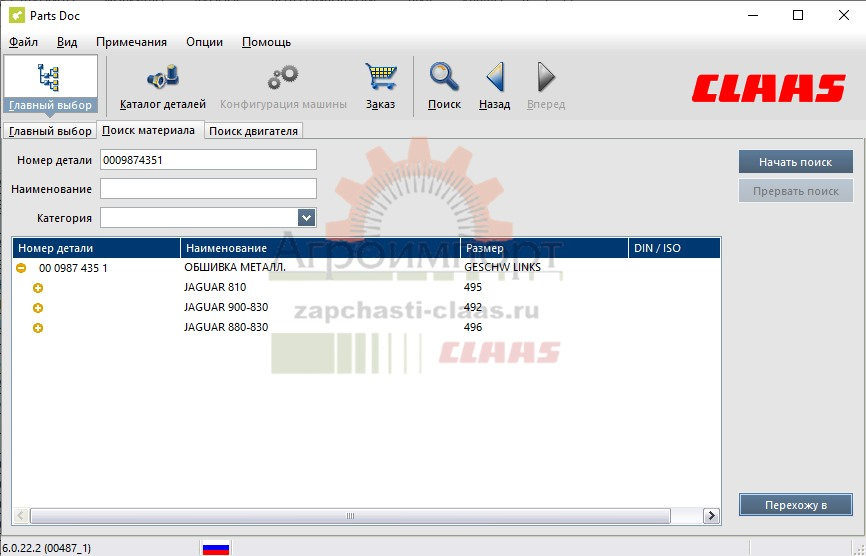Expand the JAGUAR 880-830 row

[38, 328]
